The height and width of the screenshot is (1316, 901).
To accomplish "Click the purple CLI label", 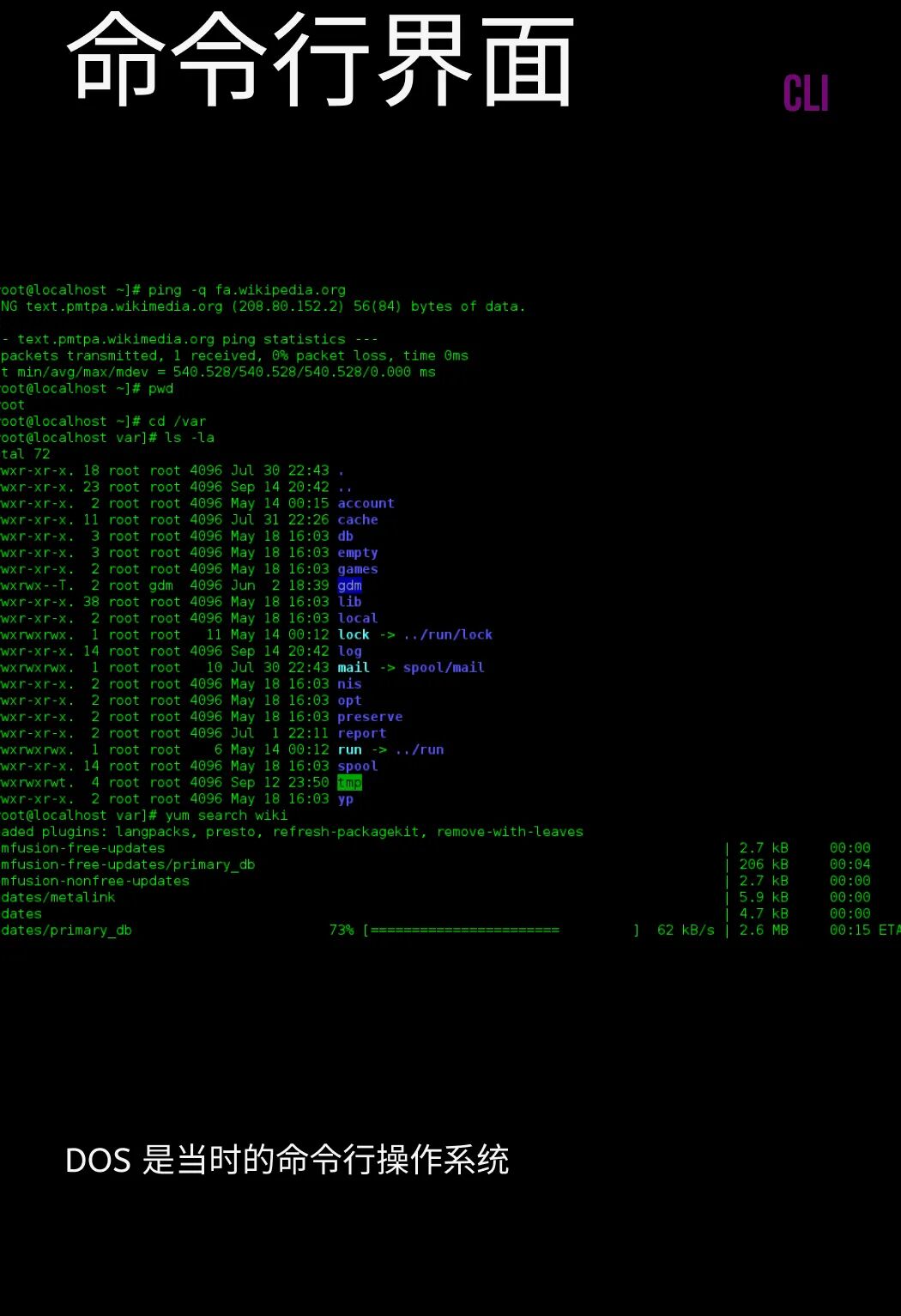I will [806, 94].
